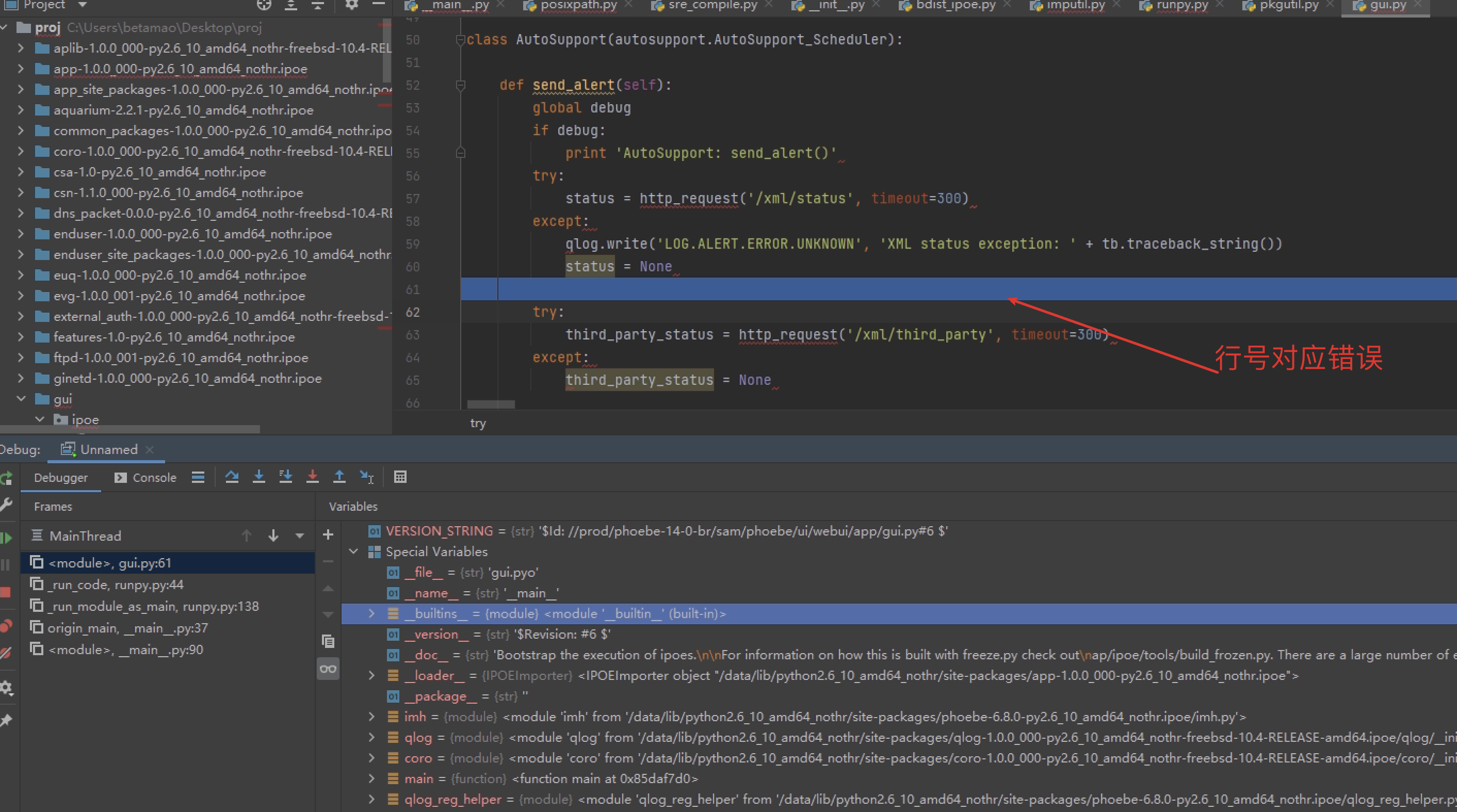The image size is (1457, 812).
Task: Select next frame down arrow
Action: pyautogui.click(x=273, y=535)
